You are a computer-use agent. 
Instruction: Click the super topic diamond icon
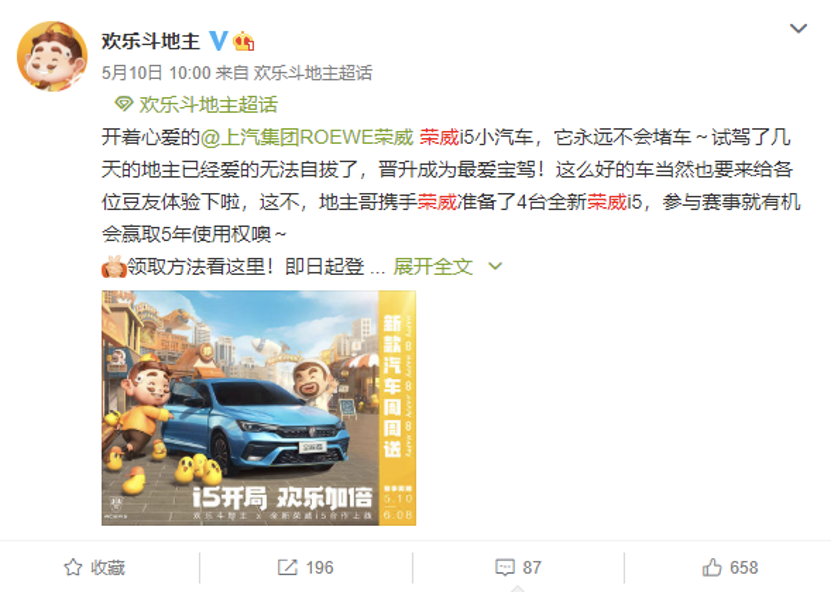124,104
